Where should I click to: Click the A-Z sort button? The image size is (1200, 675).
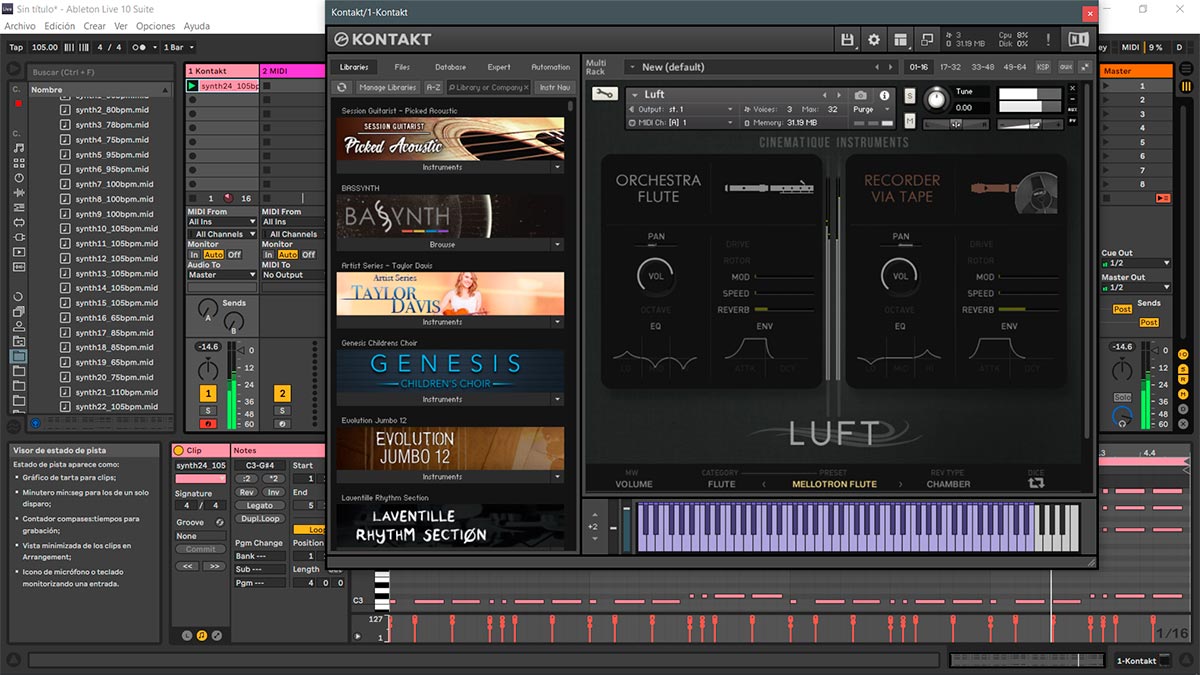[433, 87]
